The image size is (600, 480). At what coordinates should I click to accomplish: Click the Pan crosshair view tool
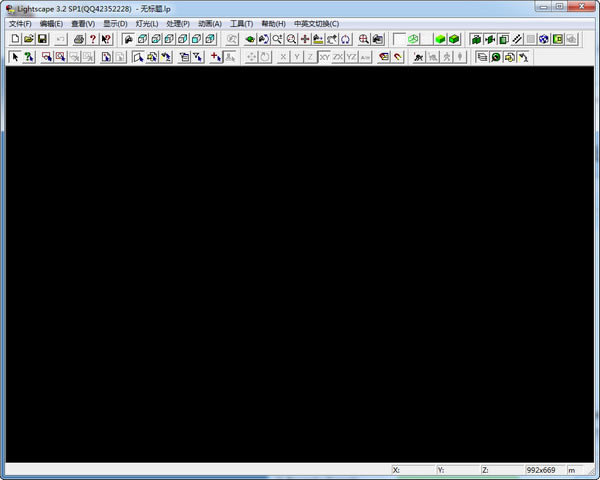coord(305,39)
